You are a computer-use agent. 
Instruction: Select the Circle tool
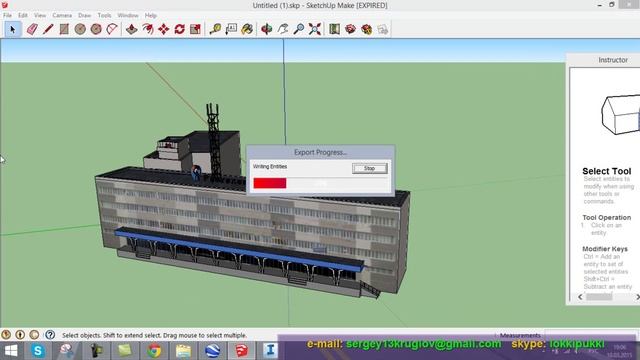pyautogui.click(x=80, y=29)
